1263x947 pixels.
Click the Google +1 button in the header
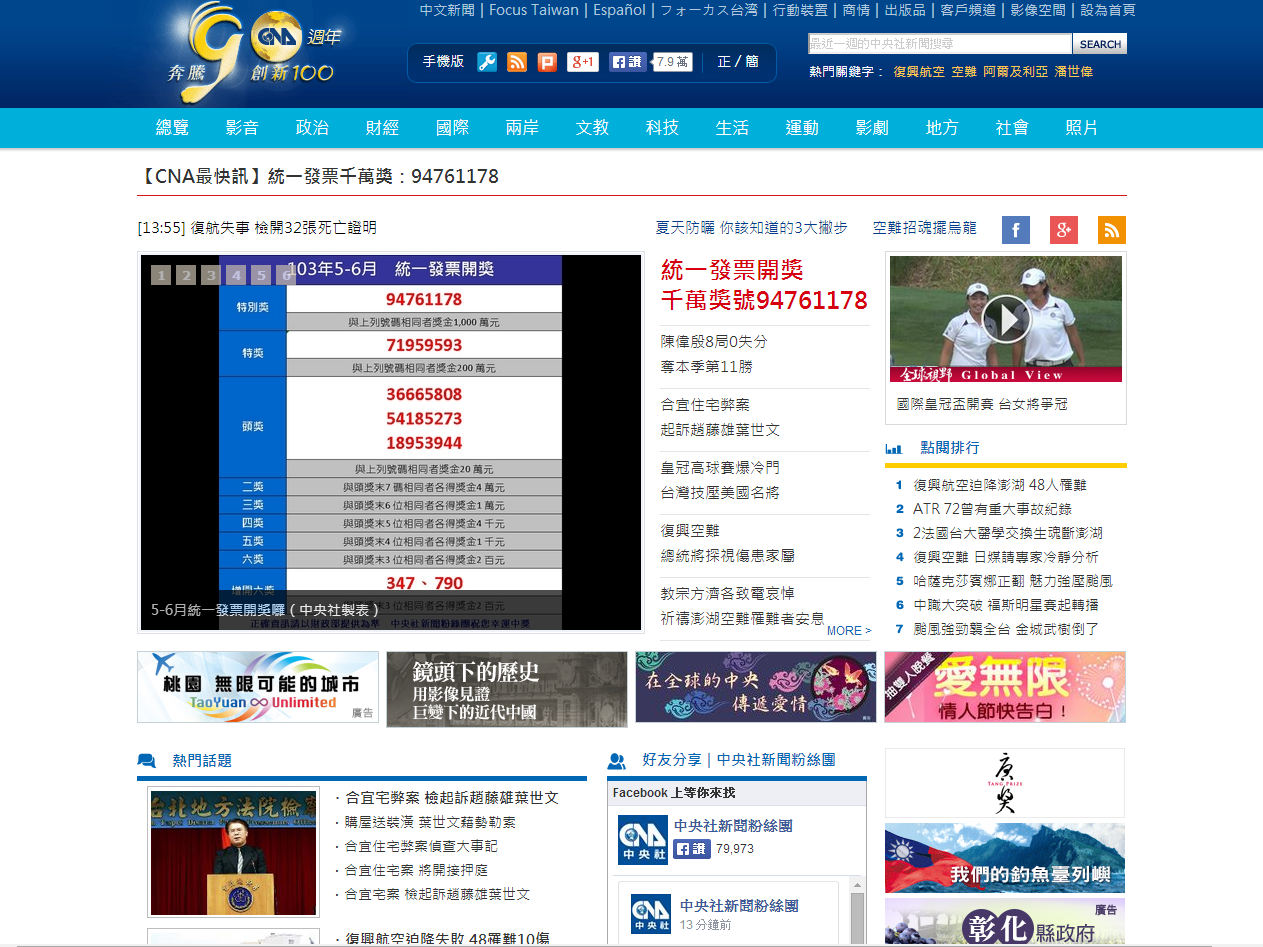click(583, 62)
